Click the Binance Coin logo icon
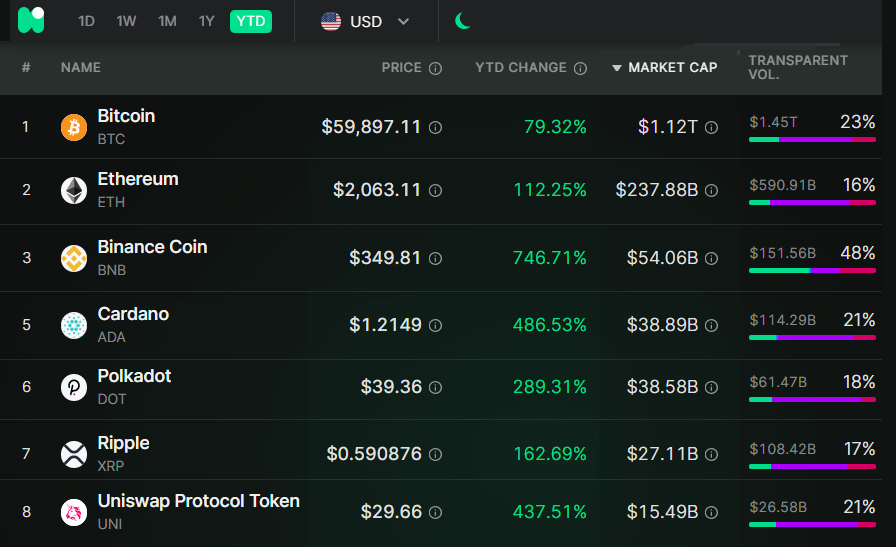 (74, 258)
